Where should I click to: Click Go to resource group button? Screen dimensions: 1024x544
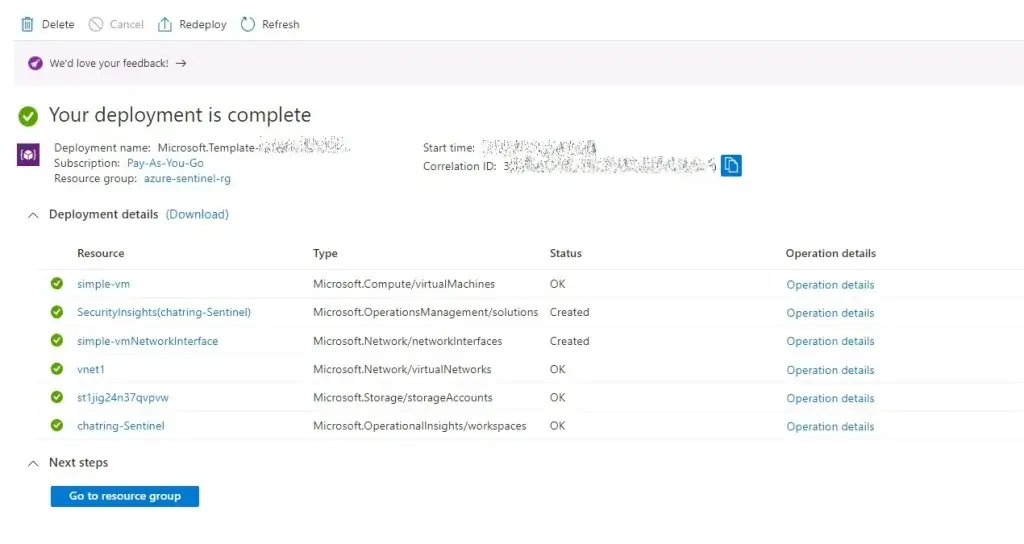point(125,496)
